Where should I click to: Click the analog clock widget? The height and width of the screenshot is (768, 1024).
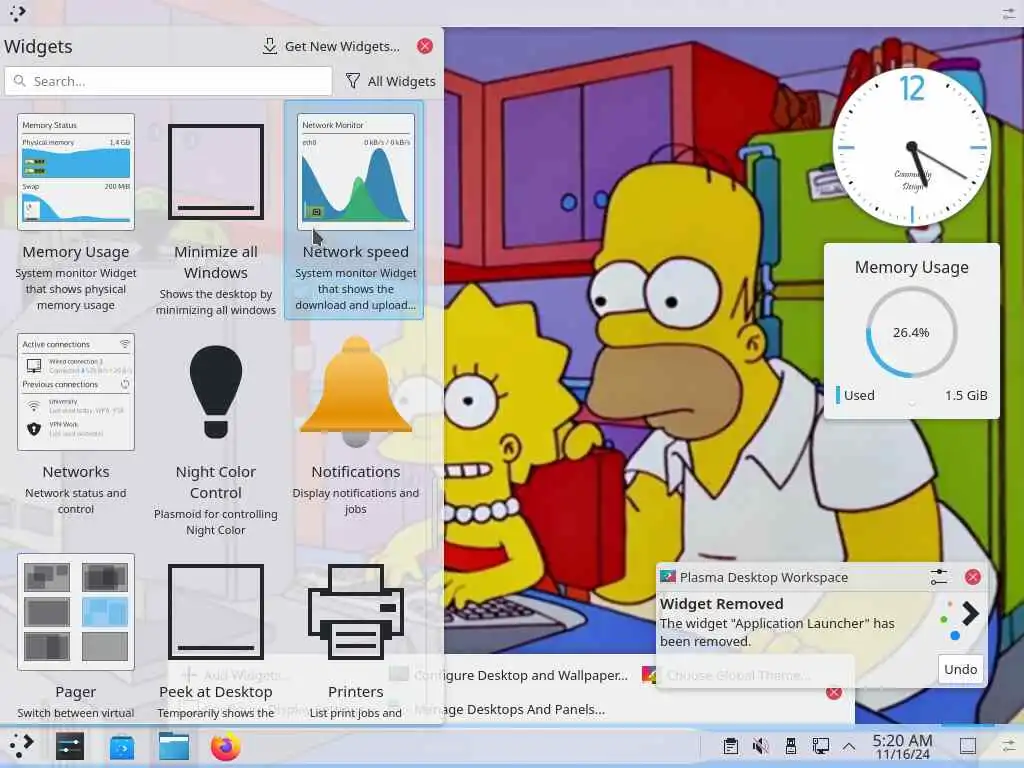(912, 147)
